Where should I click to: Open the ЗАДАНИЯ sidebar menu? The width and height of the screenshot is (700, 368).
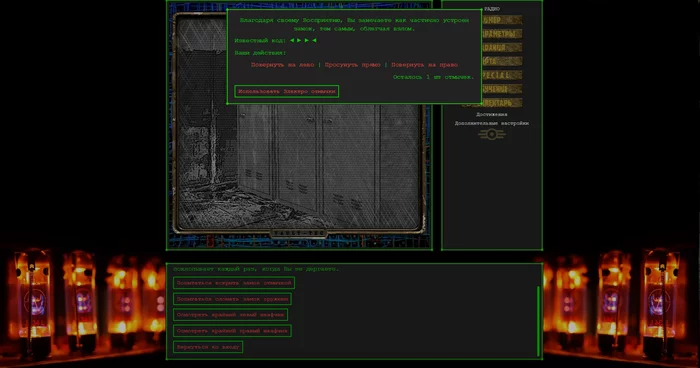(x=502, y=47)
